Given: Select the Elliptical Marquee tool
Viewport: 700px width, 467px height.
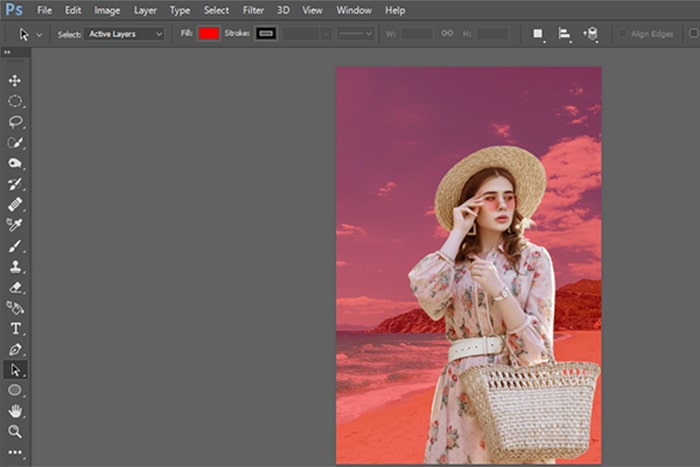Looking at the screenshot, I should click(x=15, y=101).
